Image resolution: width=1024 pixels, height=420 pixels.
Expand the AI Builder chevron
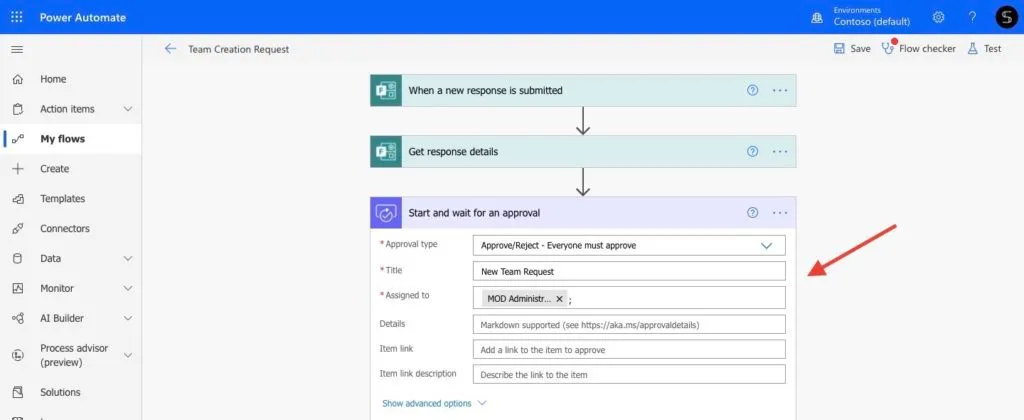[128, 318]
